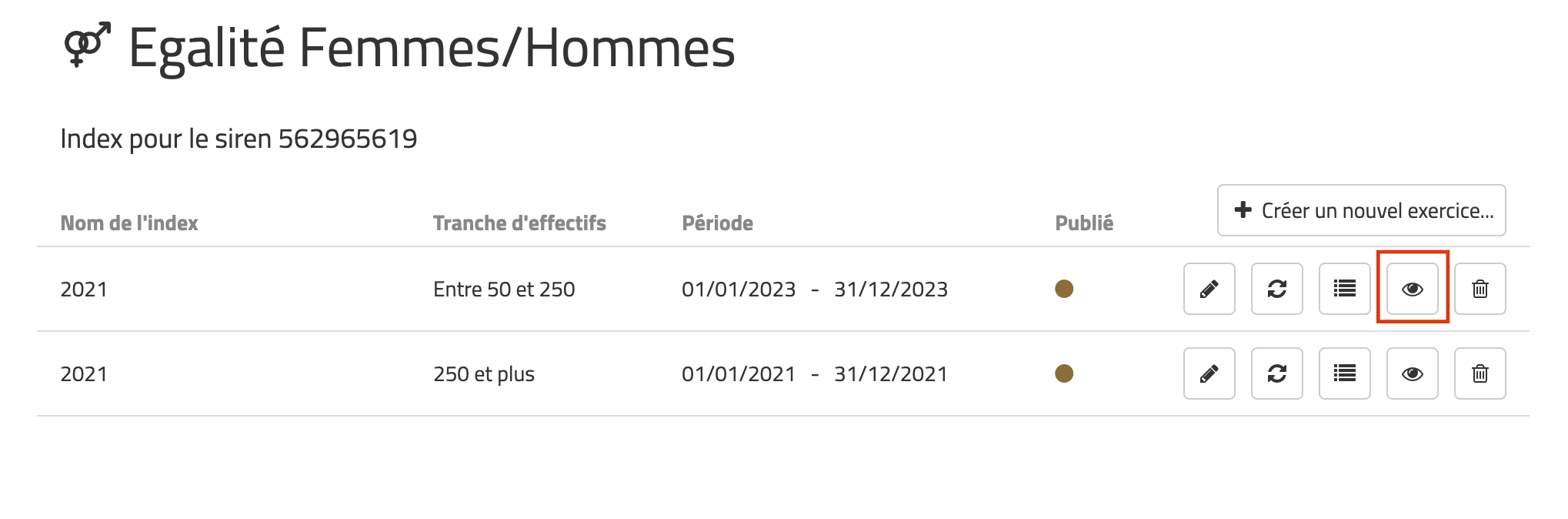Open list view for 'Entre 50 et 250' row

(x=1344, y=289)
